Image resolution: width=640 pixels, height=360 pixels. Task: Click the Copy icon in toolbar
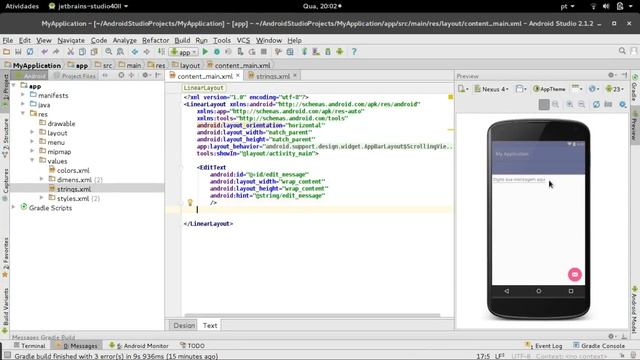pyautogui.click(x=82, y=52)
